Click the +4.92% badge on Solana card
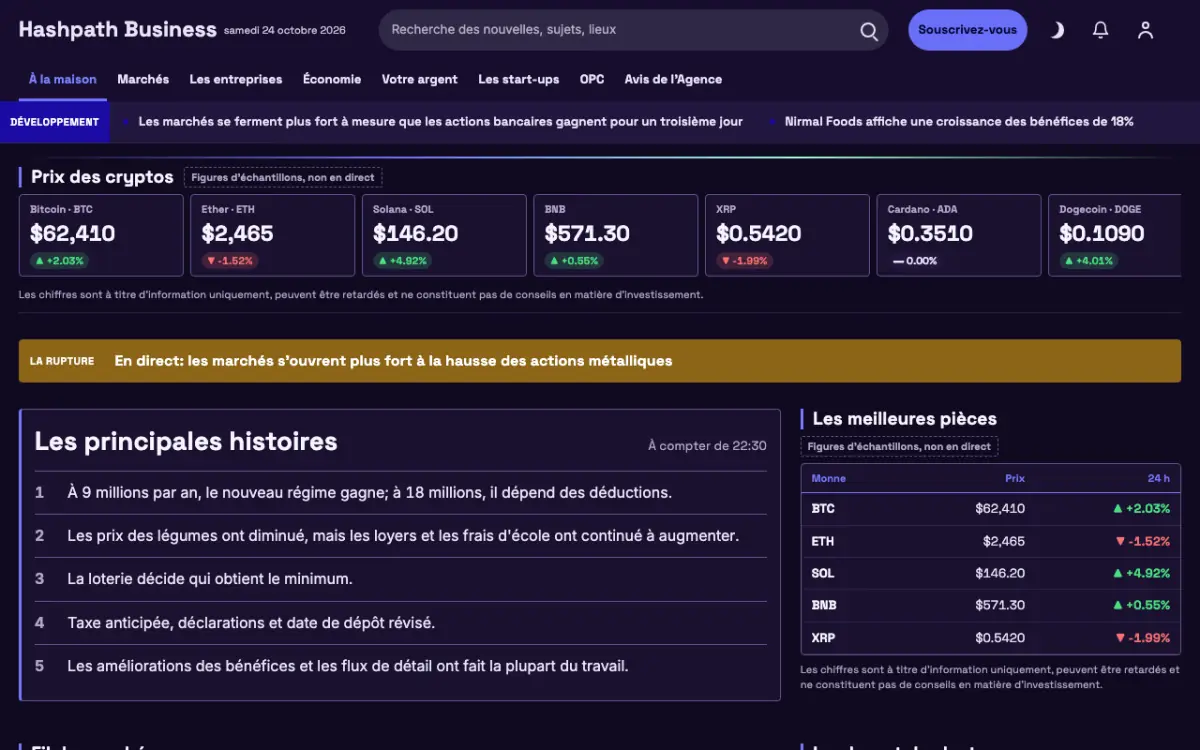The height and width of the screenshot is (750, 1200). click(402, 260)
